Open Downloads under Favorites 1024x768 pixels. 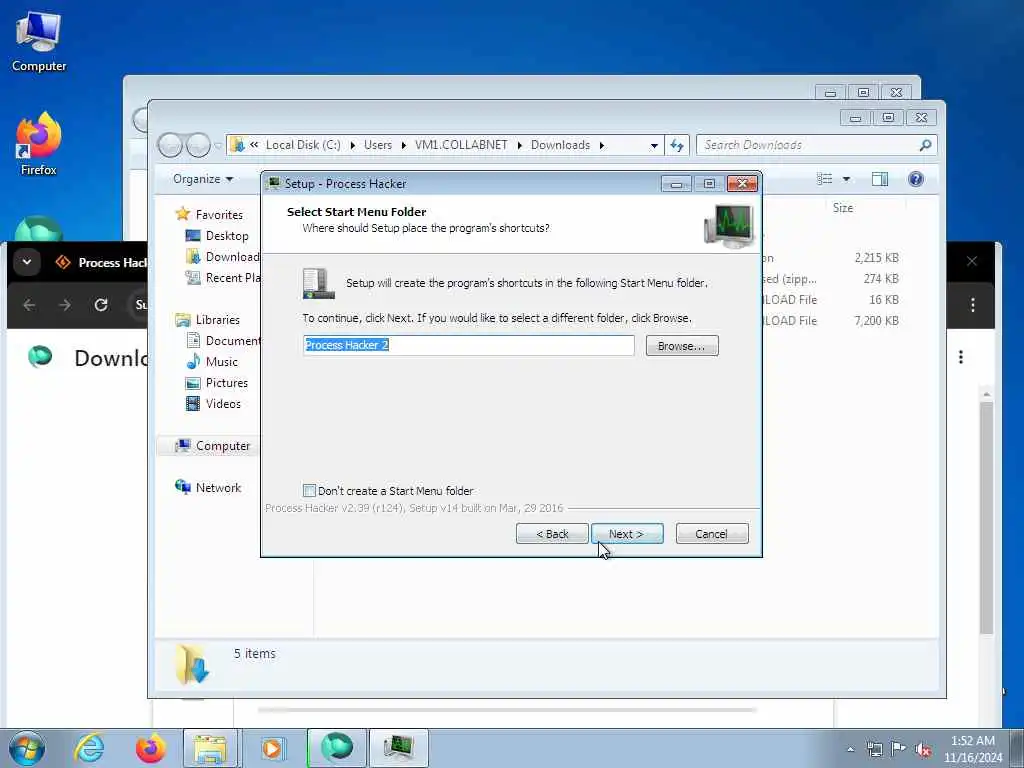click(x=222, y=257)
